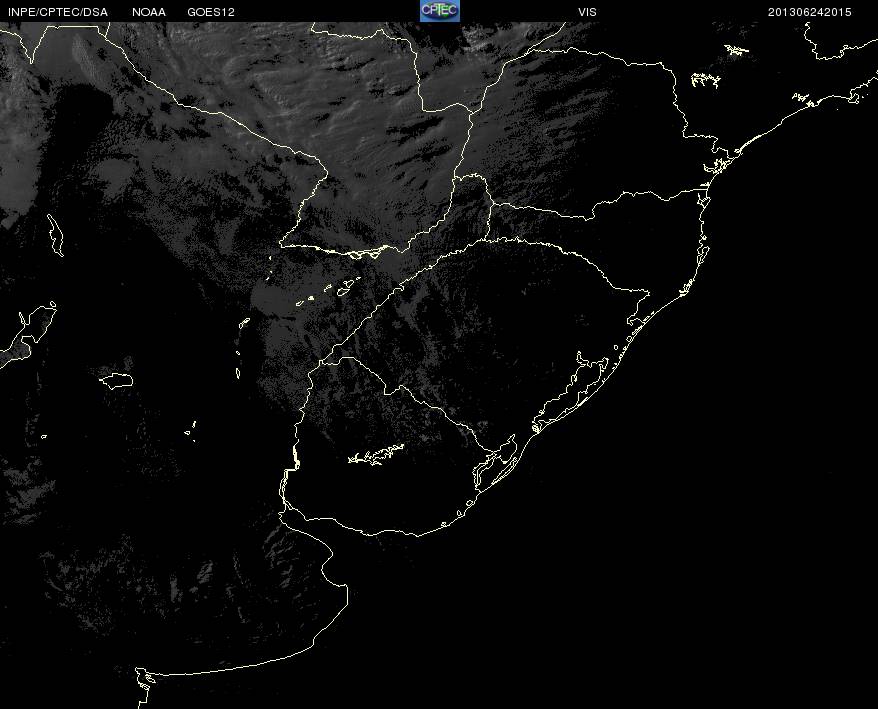Select the VIS channel label
The image size is (878, 709).
click(x=587, y=12)
